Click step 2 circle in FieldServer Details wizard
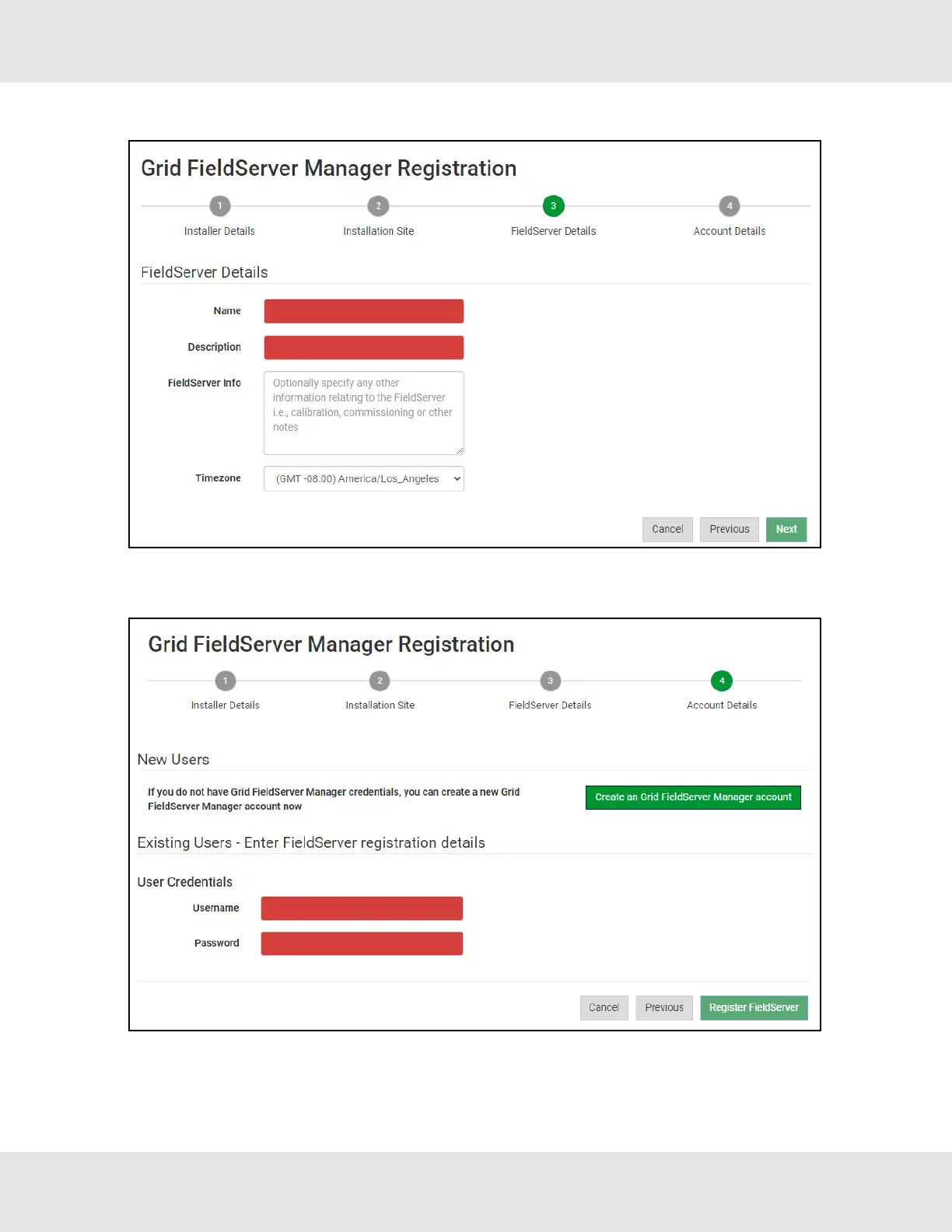Image resolution: width=952 pixels, height=1232 pixels. point(378,206)
